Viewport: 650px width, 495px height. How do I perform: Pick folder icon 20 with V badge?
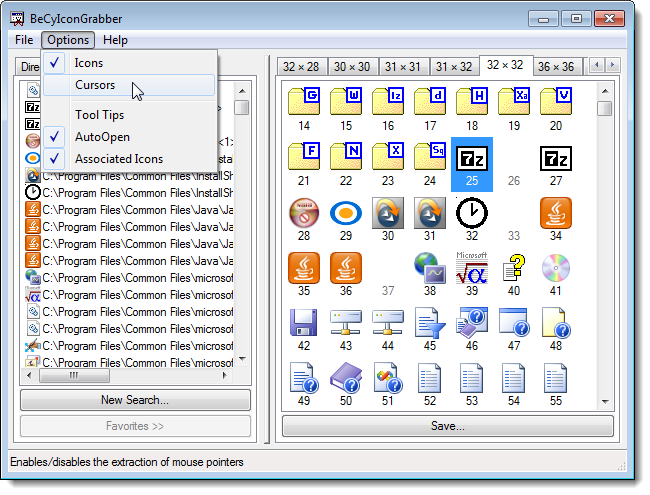pyautogui.click(x=556, y=101)
